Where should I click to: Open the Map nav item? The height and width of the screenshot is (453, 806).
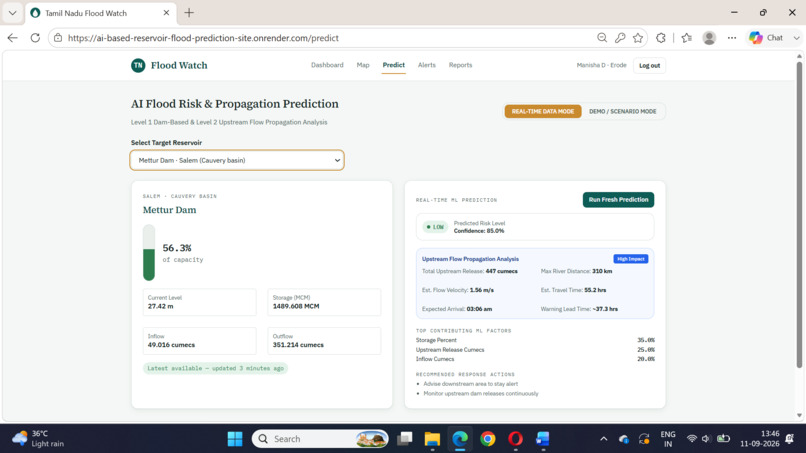coord(363,65)
